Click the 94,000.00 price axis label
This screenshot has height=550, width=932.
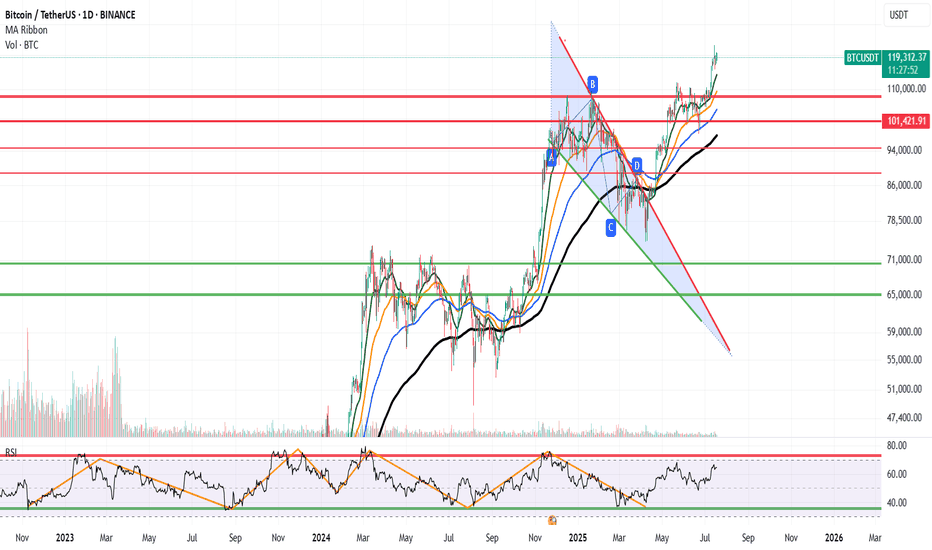click(905, 150)
